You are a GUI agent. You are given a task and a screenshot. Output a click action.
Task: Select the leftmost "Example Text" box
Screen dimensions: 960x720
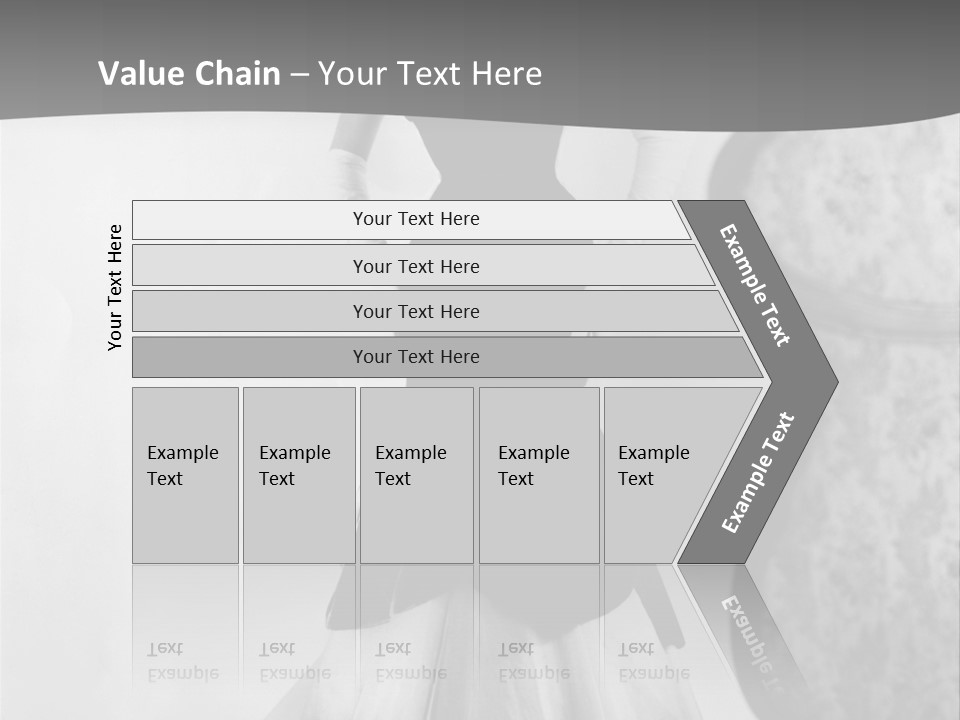pyautogui.click(x=186, y=475)
